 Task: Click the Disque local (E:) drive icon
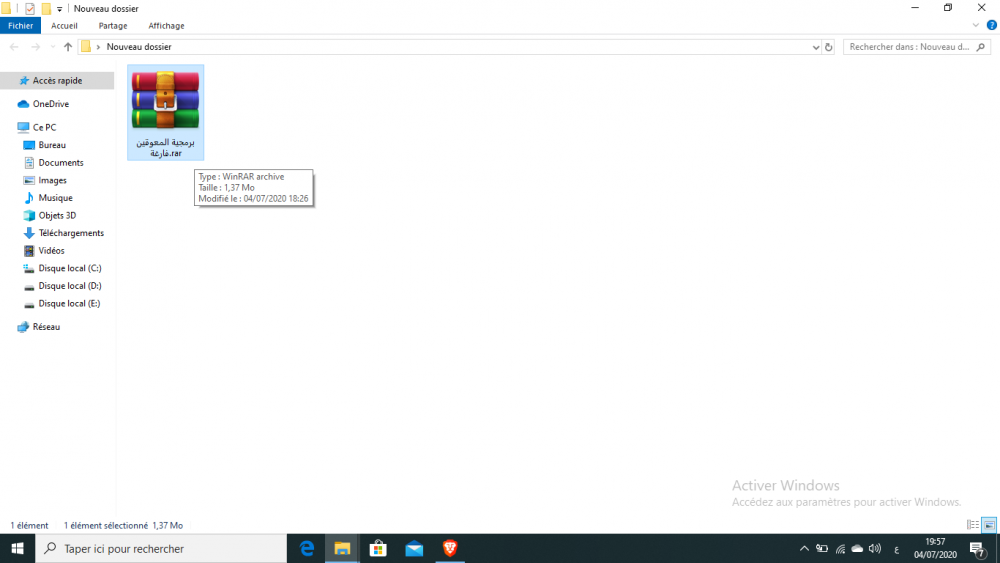(x=29, y=303)
